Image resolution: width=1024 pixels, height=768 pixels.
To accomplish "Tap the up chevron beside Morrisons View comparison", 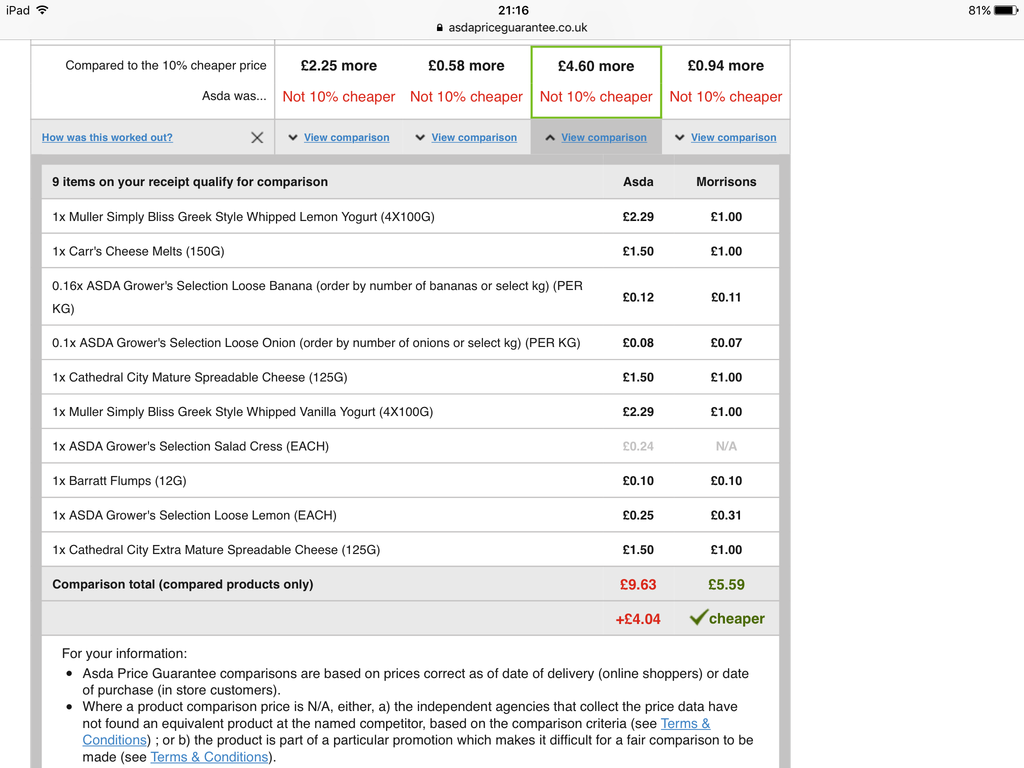I will coord(550,137).
